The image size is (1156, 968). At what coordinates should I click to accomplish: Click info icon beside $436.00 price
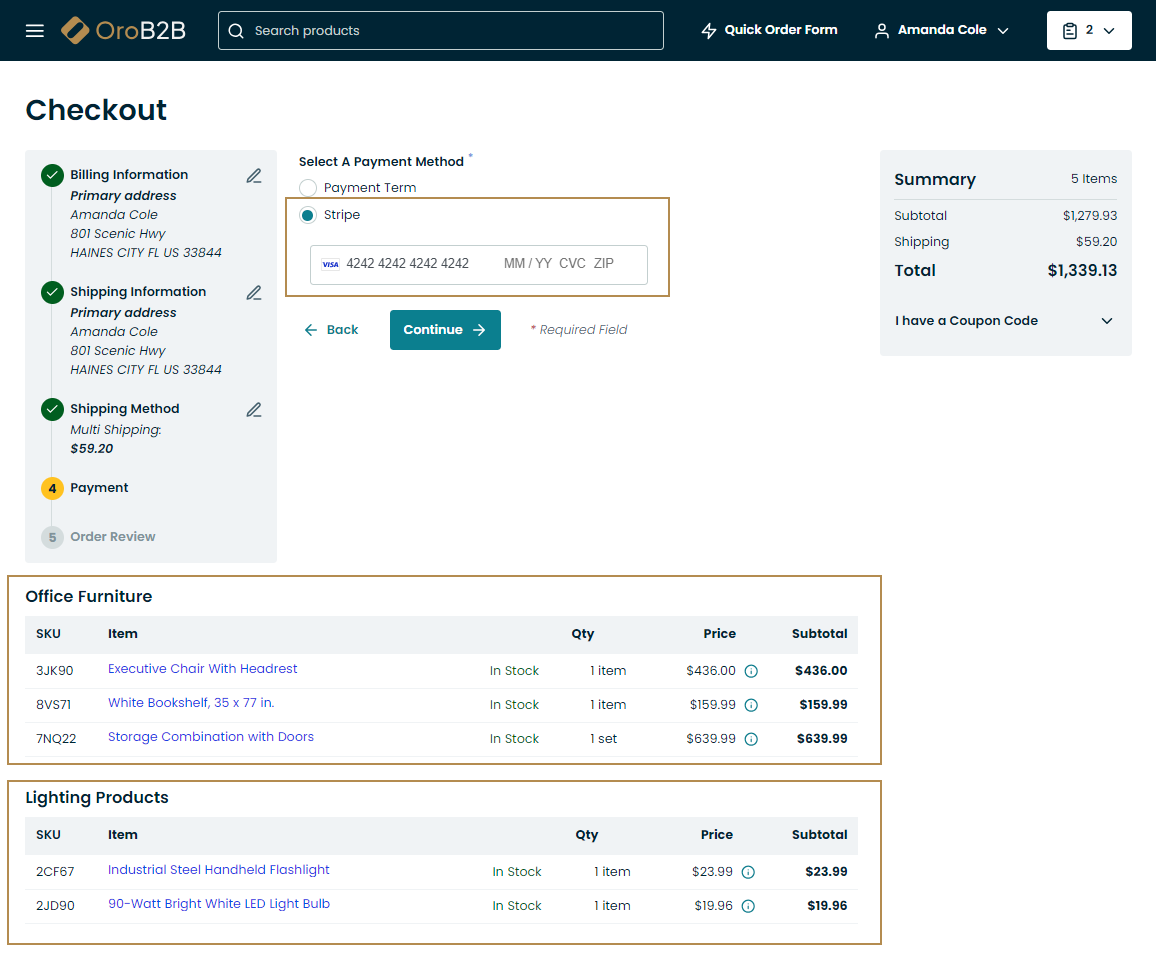[x=751, y=671]
